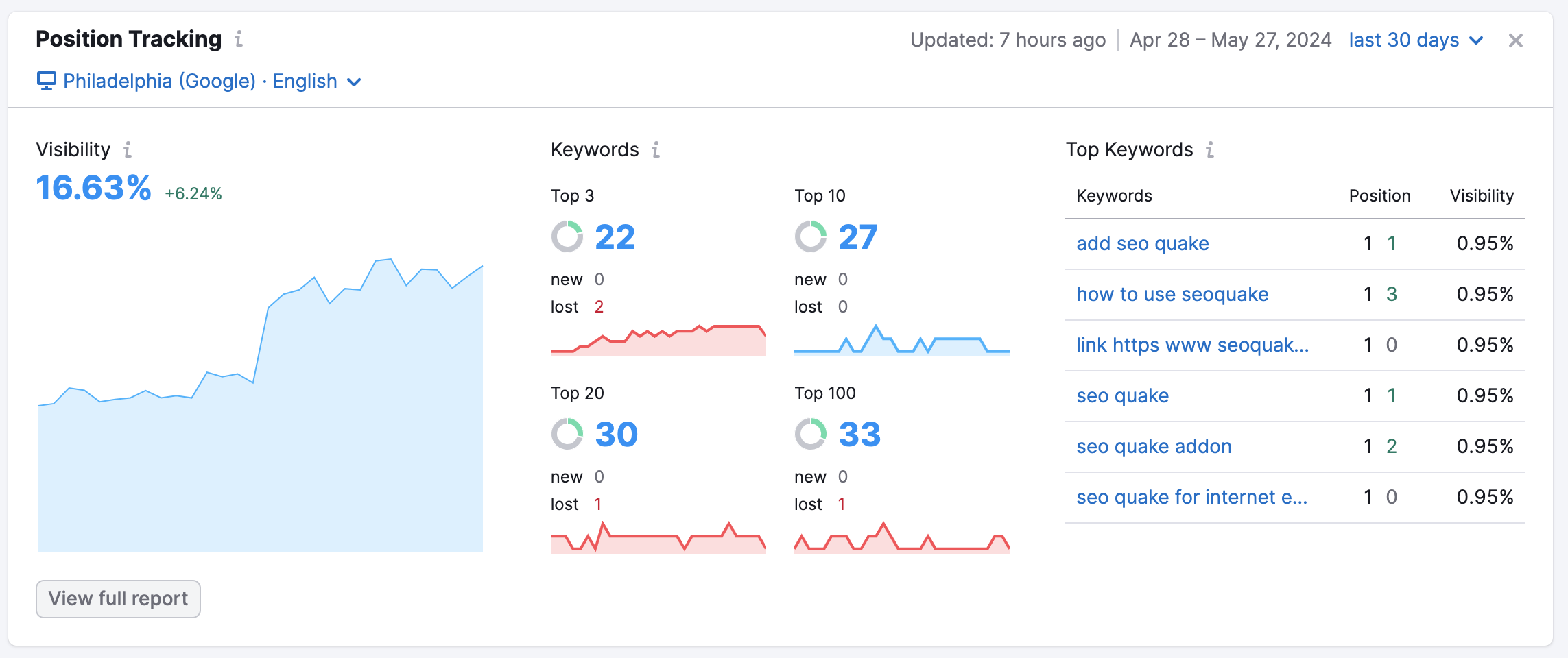Open the English language chevron dropdown
Viewport: 1568px width, 658px height.
coord(354,82)
